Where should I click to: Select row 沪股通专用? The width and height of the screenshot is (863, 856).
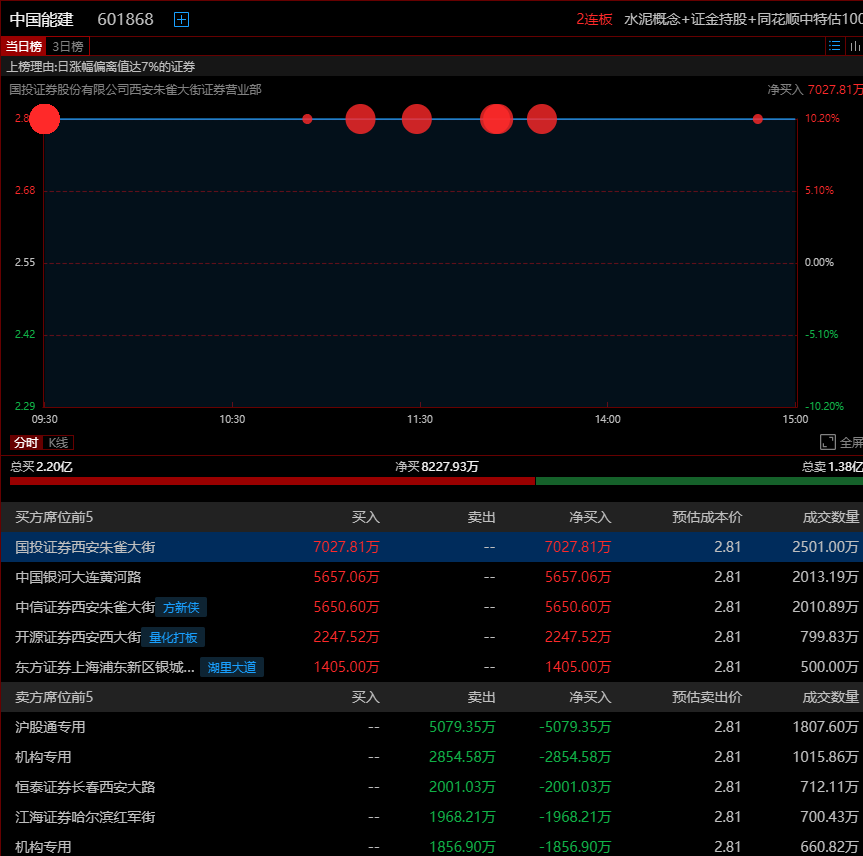coord(432,727)
